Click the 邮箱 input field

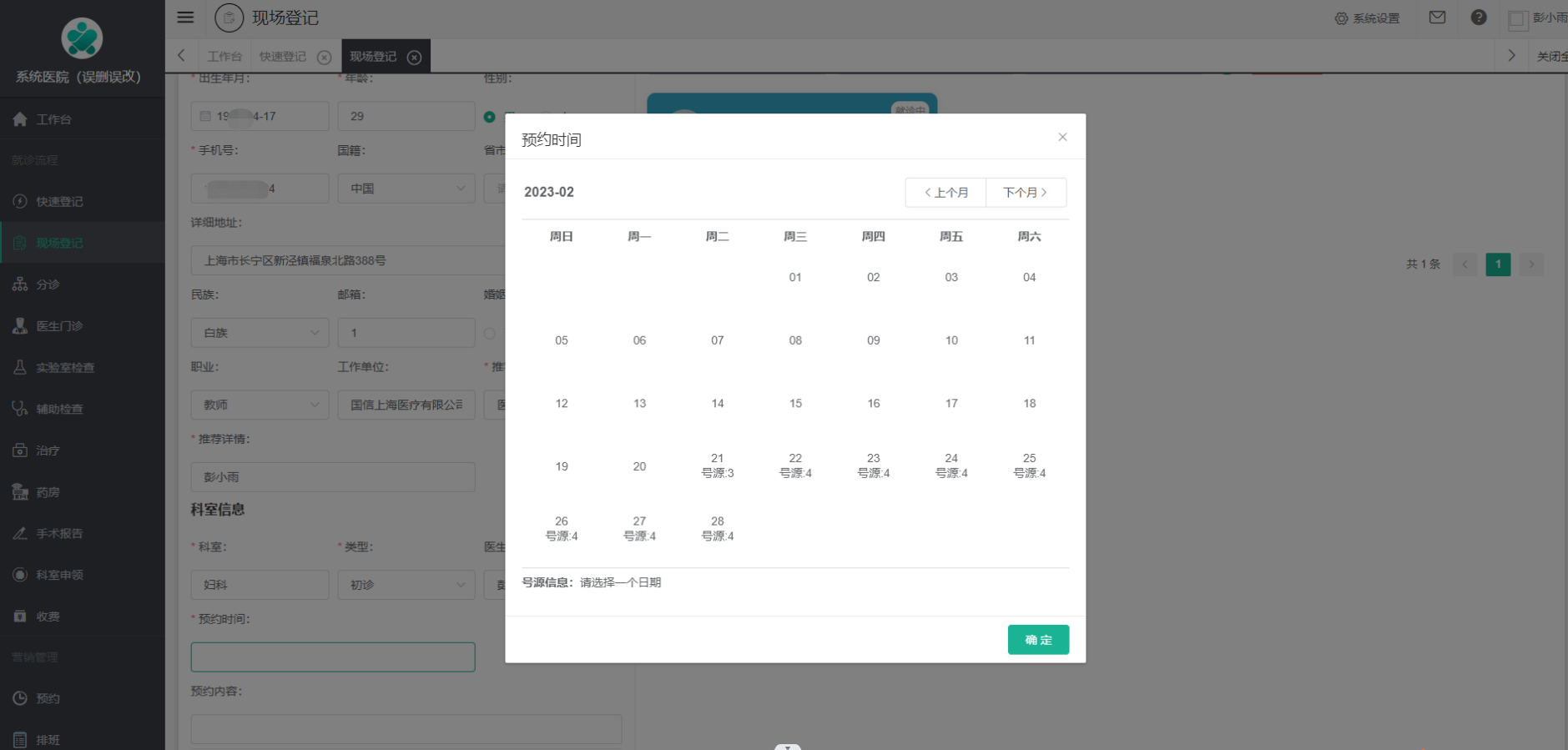point(406,333)
